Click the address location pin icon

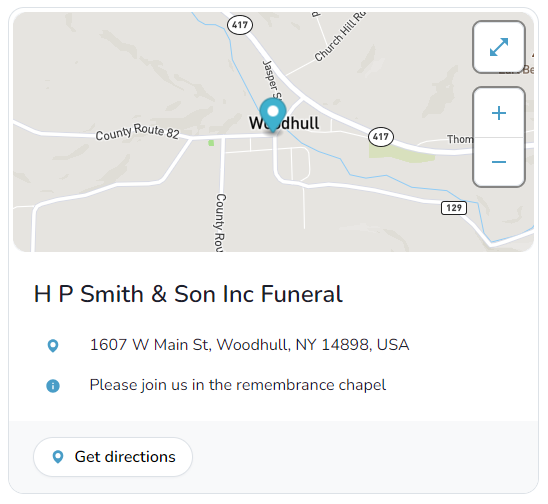pos(53,346)
